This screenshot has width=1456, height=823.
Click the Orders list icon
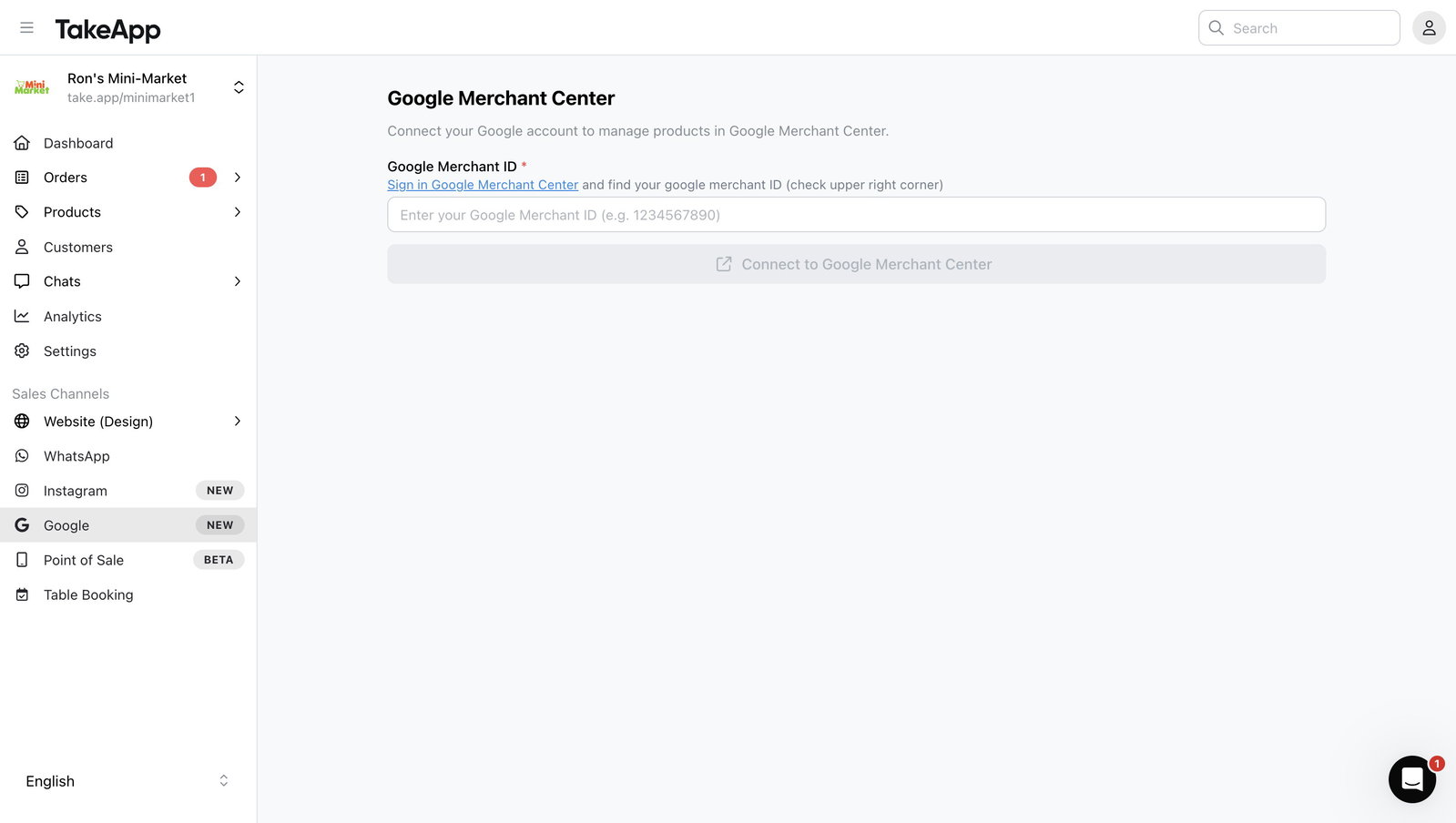pyautogui.click(x=22, y=178)
